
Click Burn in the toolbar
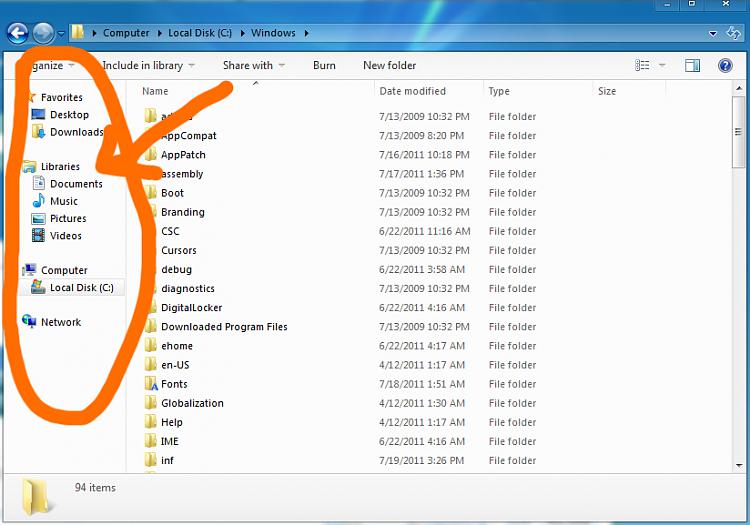pyautogui.click(x=324, y=66)
